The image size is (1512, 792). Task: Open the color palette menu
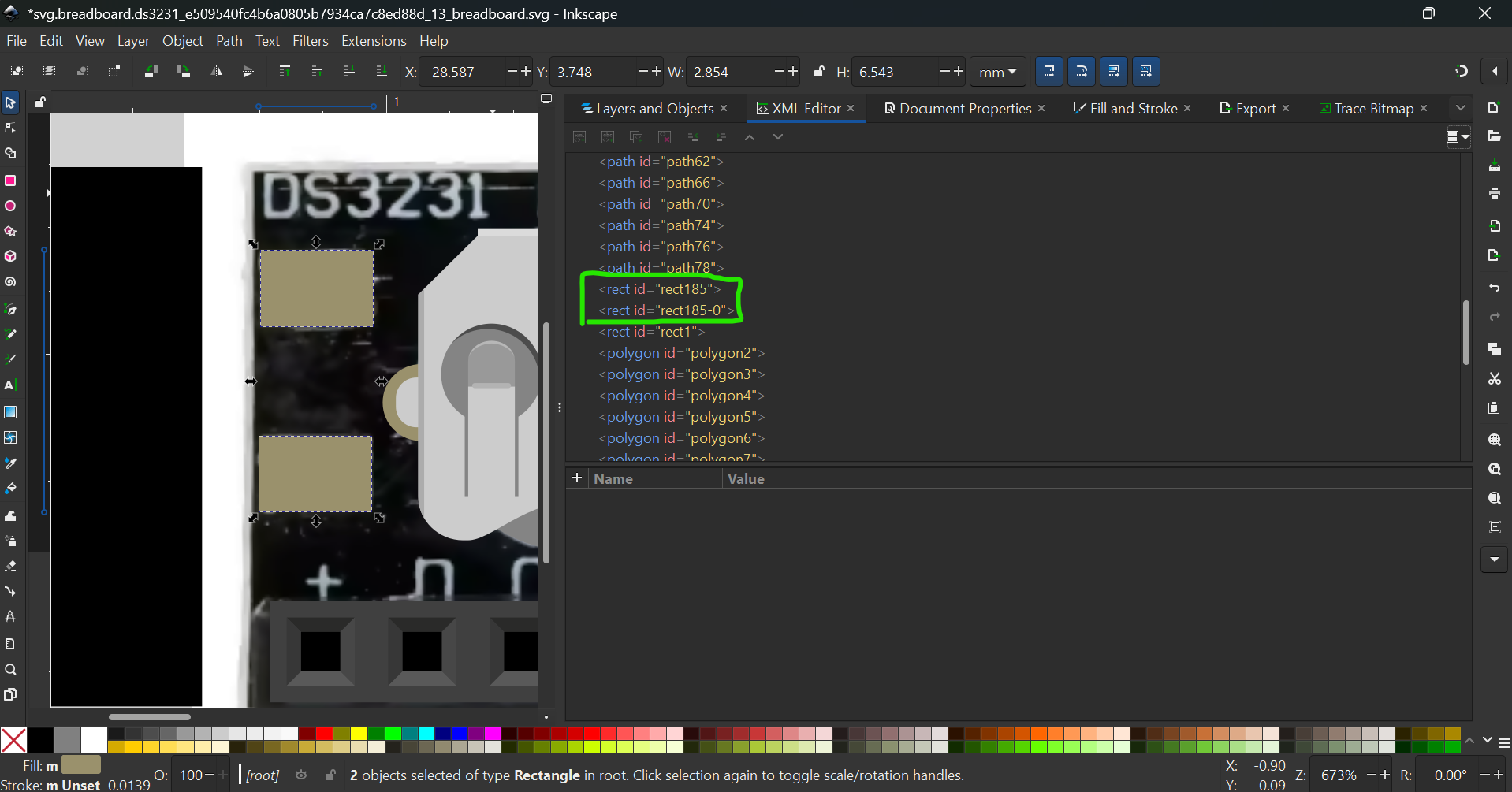[x=1504, y=742]
